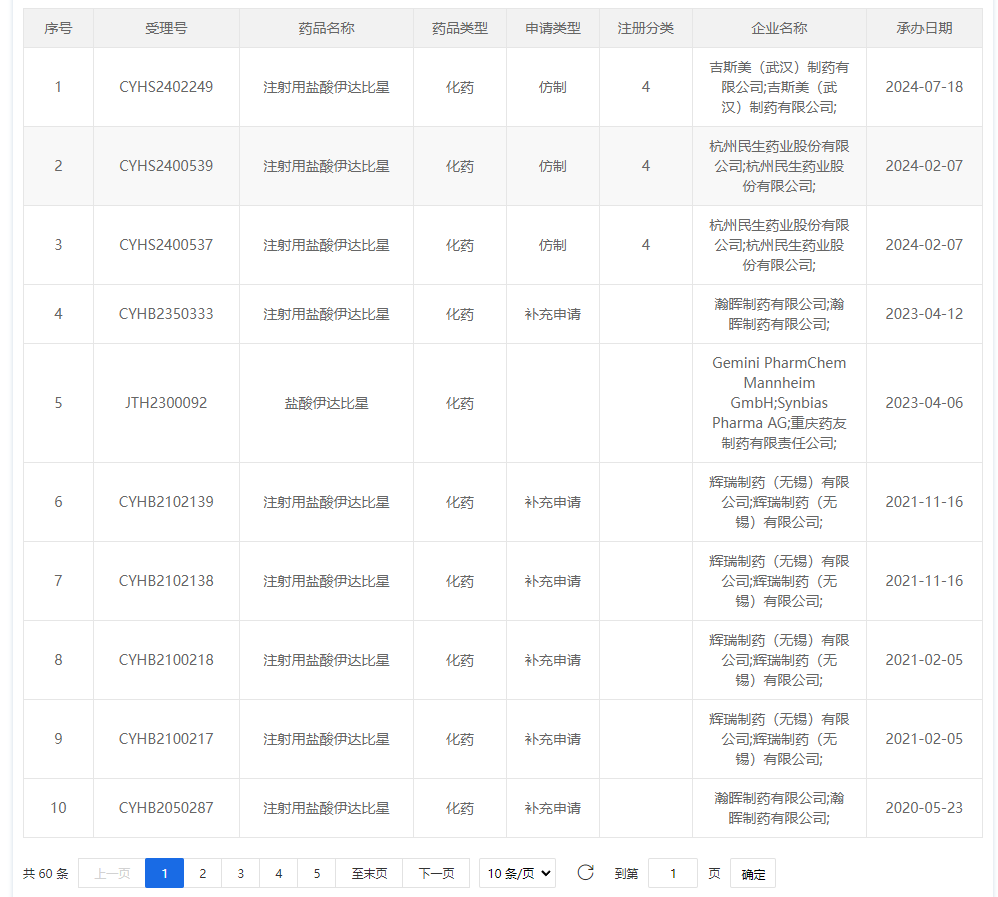Viewport: 998px width, 897px height.
Task: Click date 2024-07-18
Action: (924, 87)
